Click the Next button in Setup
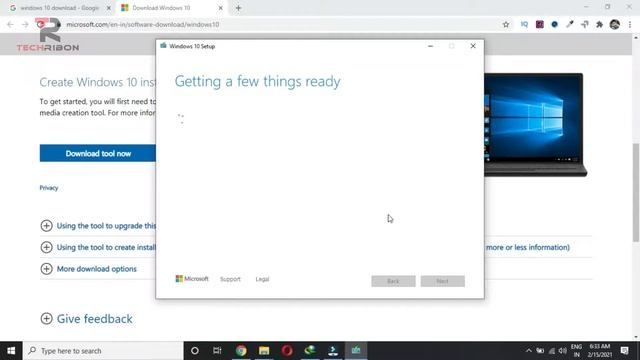Viewport: 640px width, 360px height. point(442,281)
